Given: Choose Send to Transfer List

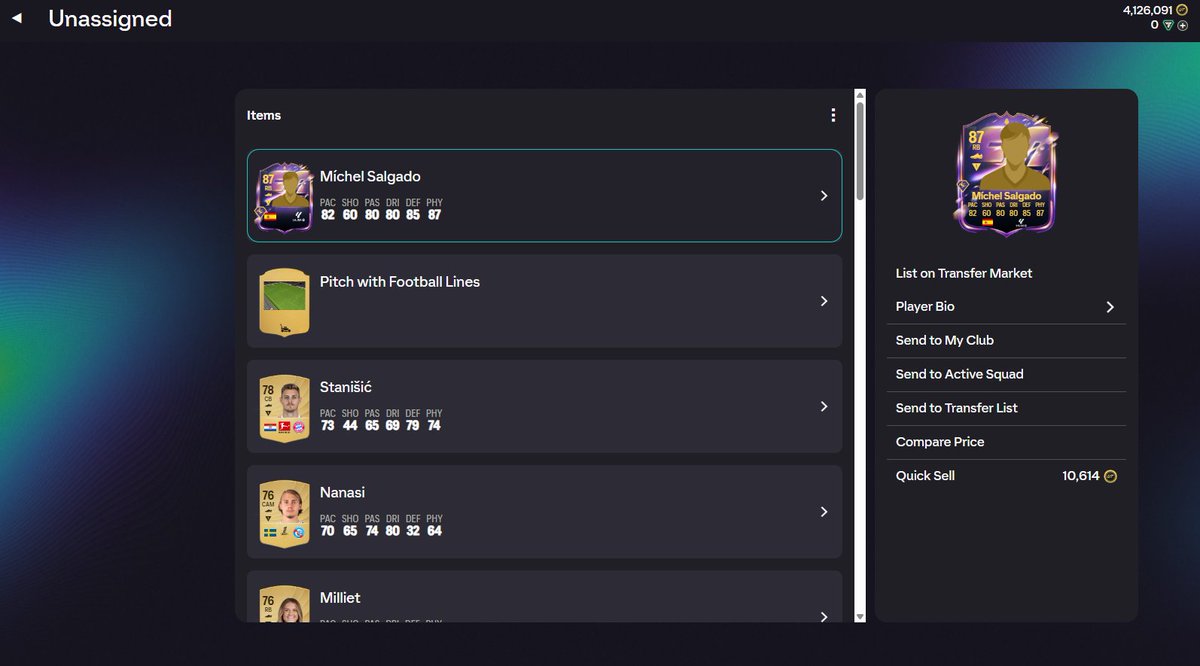Looking at the screenshot, I should [x=1006, y=408].
